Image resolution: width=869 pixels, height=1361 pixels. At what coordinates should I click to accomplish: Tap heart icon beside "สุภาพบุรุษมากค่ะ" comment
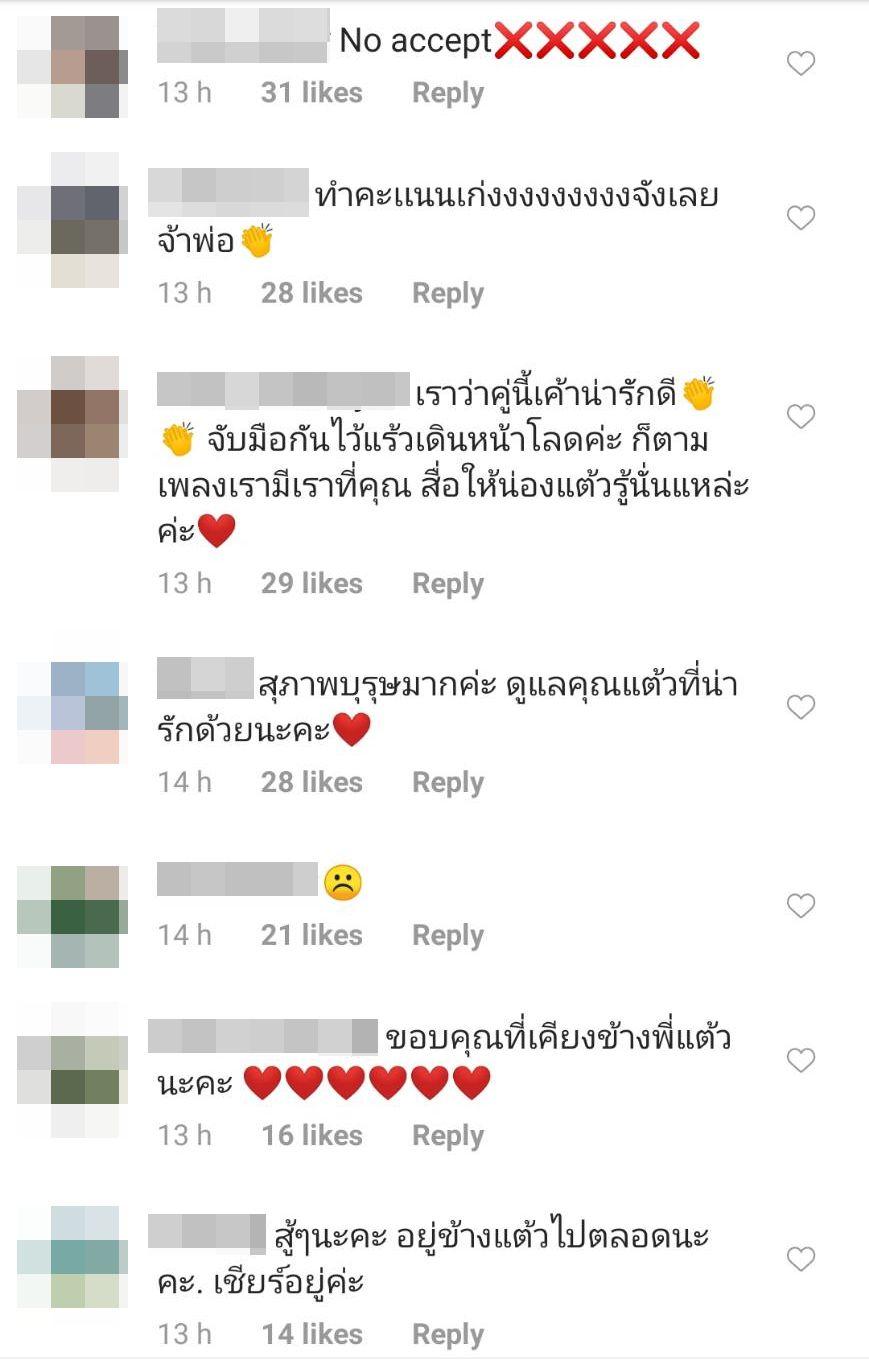[x=801, y=707]
